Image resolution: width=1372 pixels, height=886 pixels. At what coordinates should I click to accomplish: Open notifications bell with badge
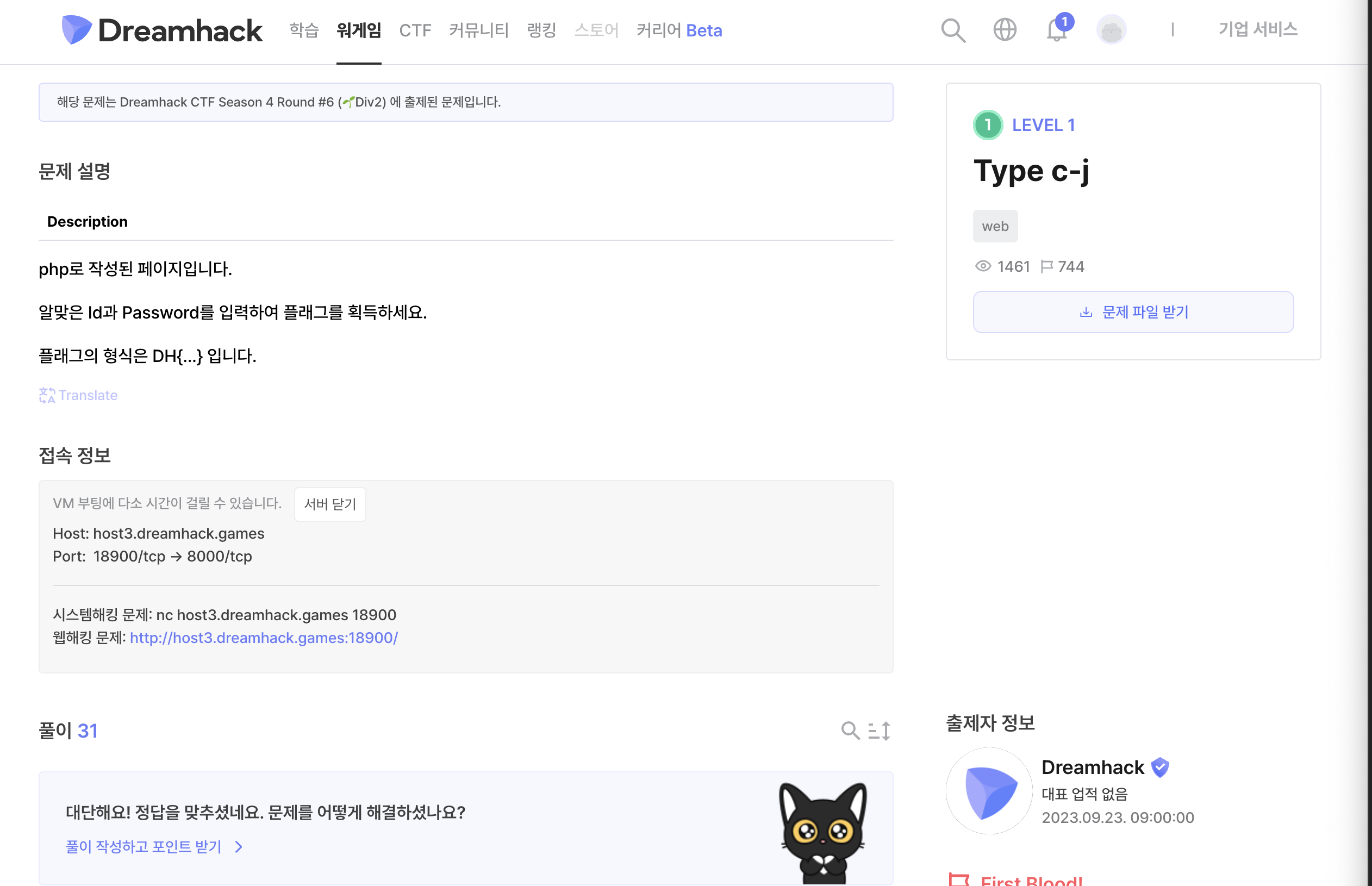(1057, 30)
